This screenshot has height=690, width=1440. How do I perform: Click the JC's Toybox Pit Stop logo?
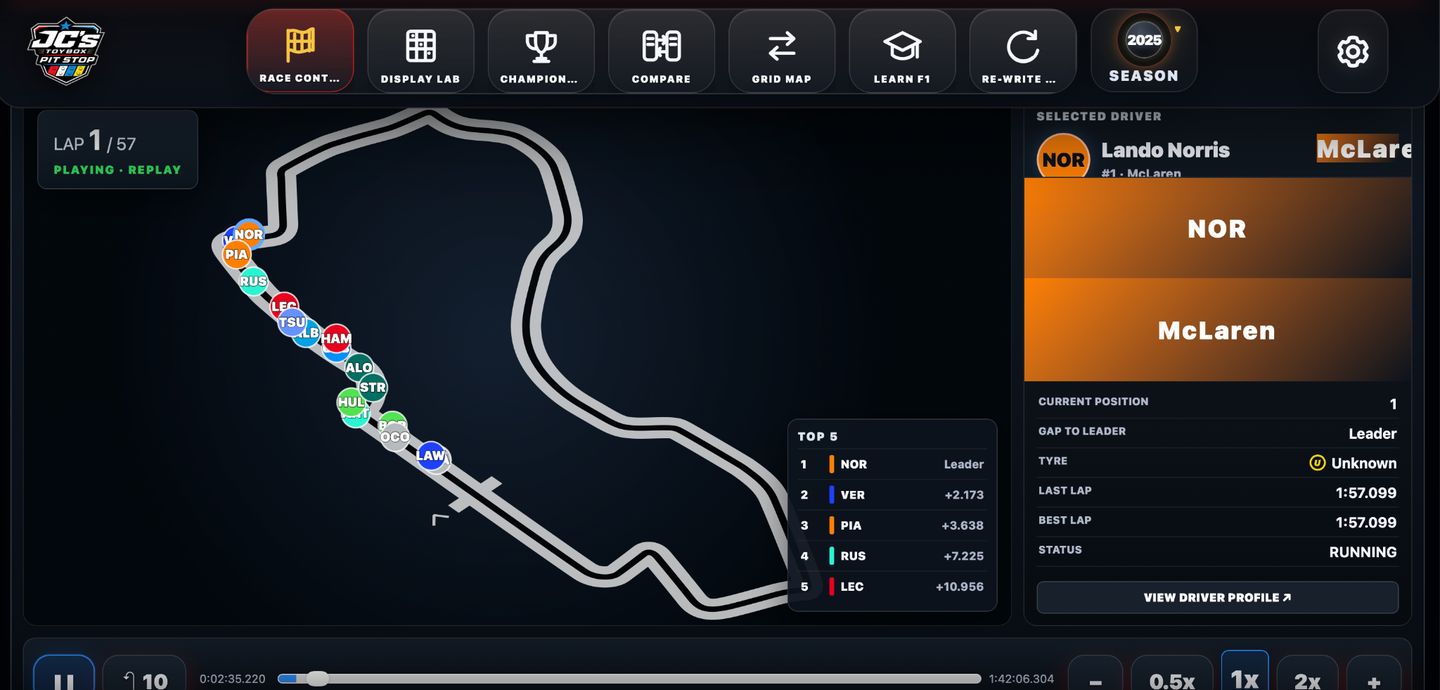click(x=66, y=50)
